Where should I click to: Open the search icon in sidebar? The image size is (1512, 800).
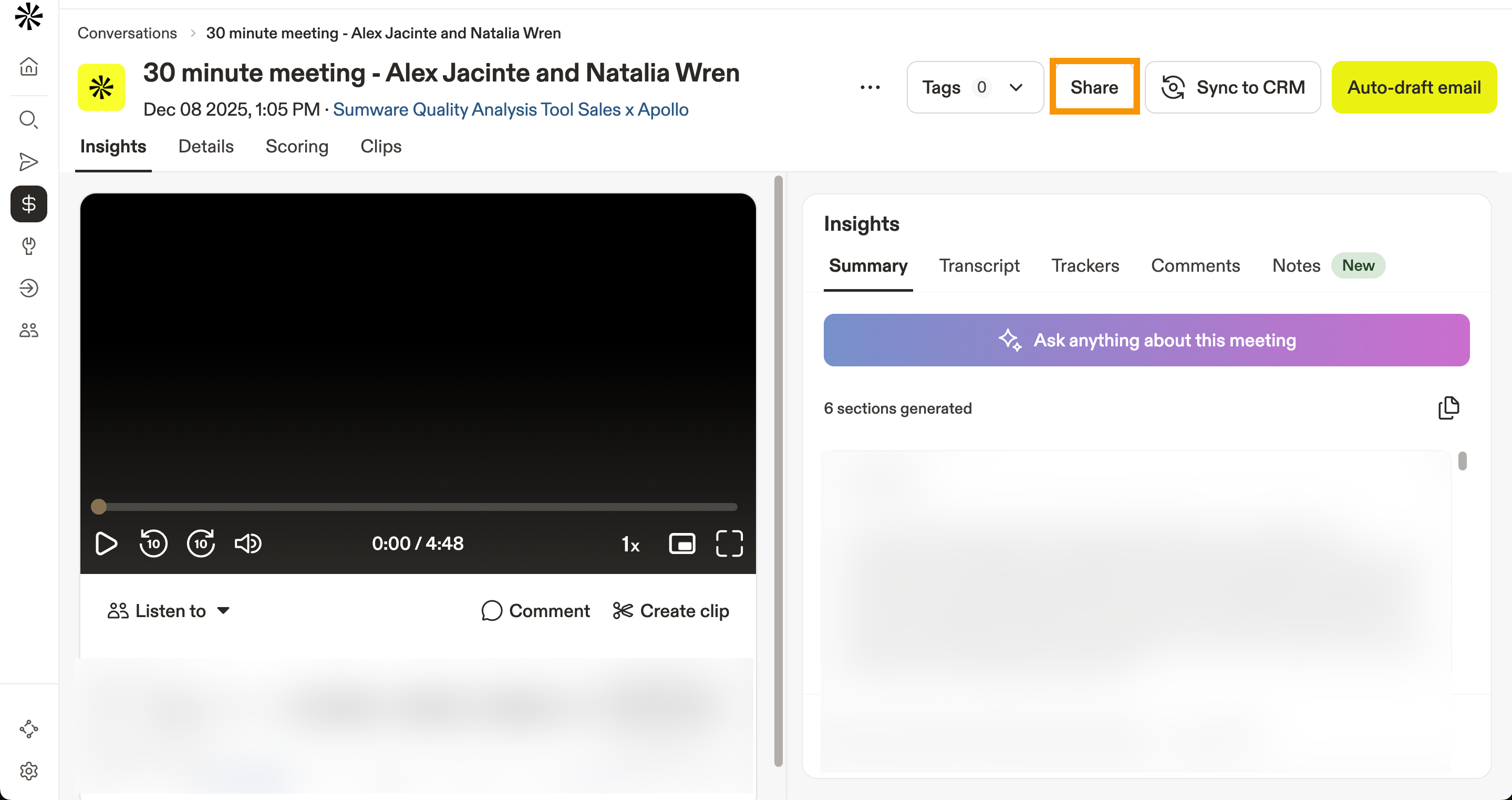tap(28, 120)
